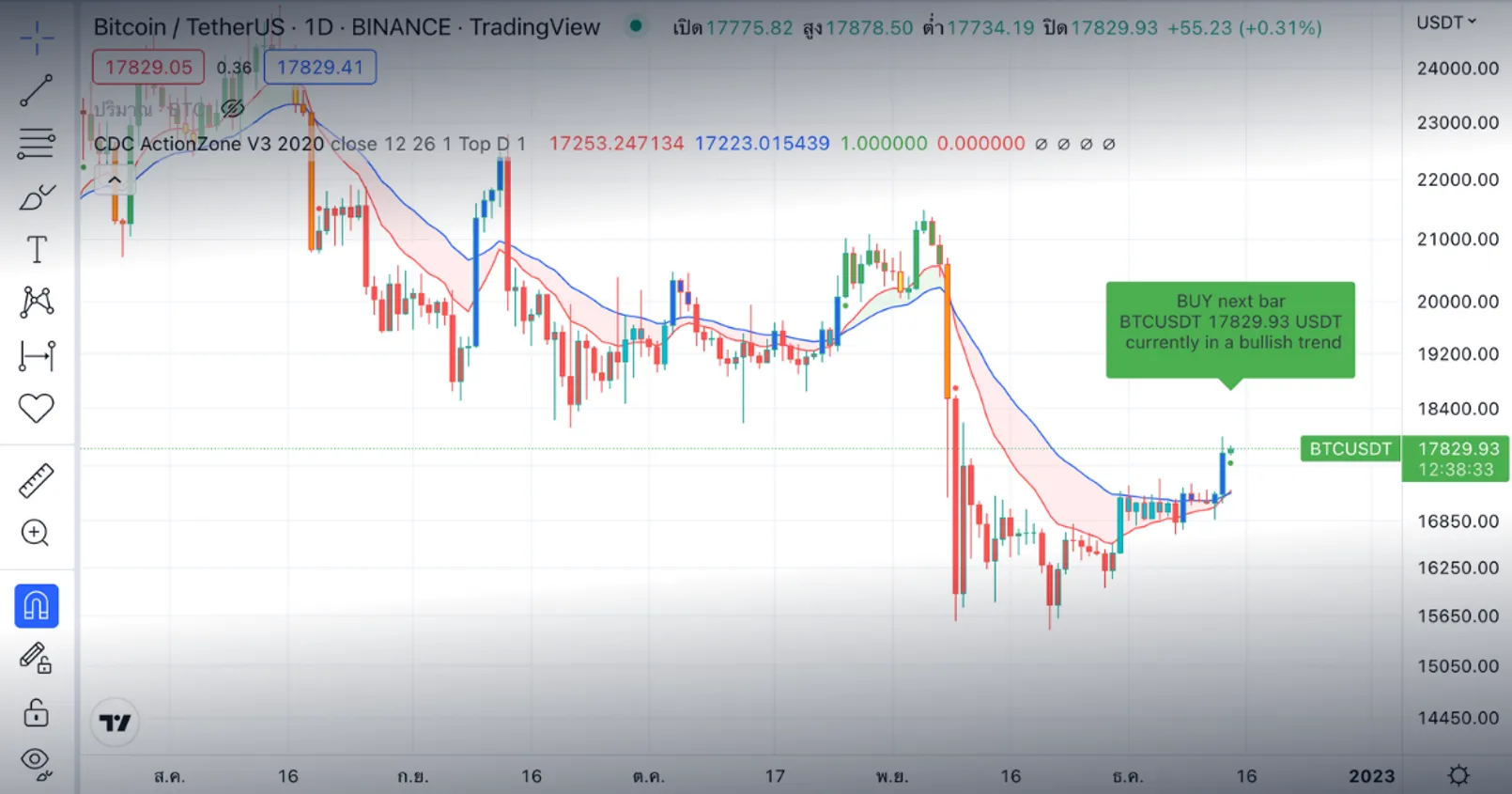Toggle lock all drawing tools

(36, 713)
